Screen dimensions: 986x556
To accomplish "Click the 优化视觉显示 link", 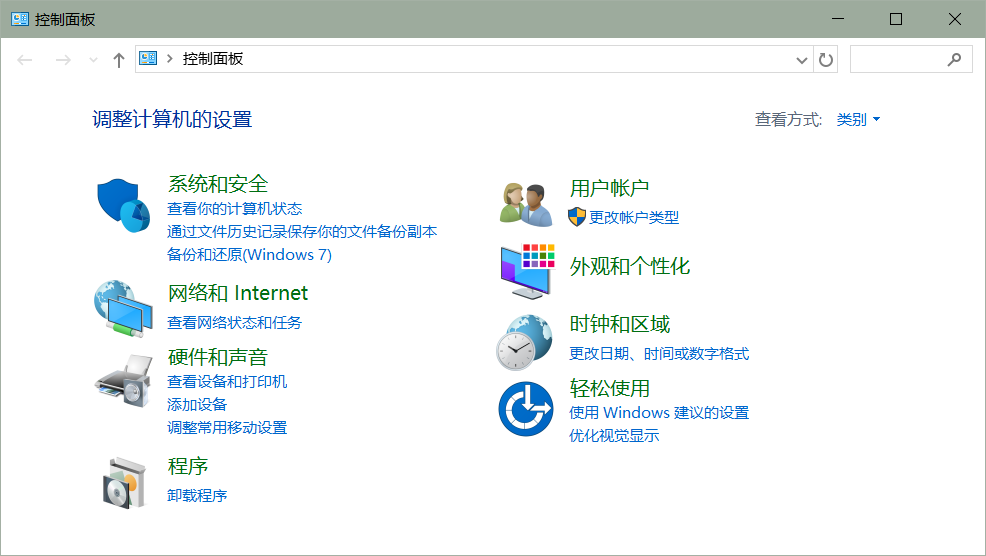I will tap(614, 435).
